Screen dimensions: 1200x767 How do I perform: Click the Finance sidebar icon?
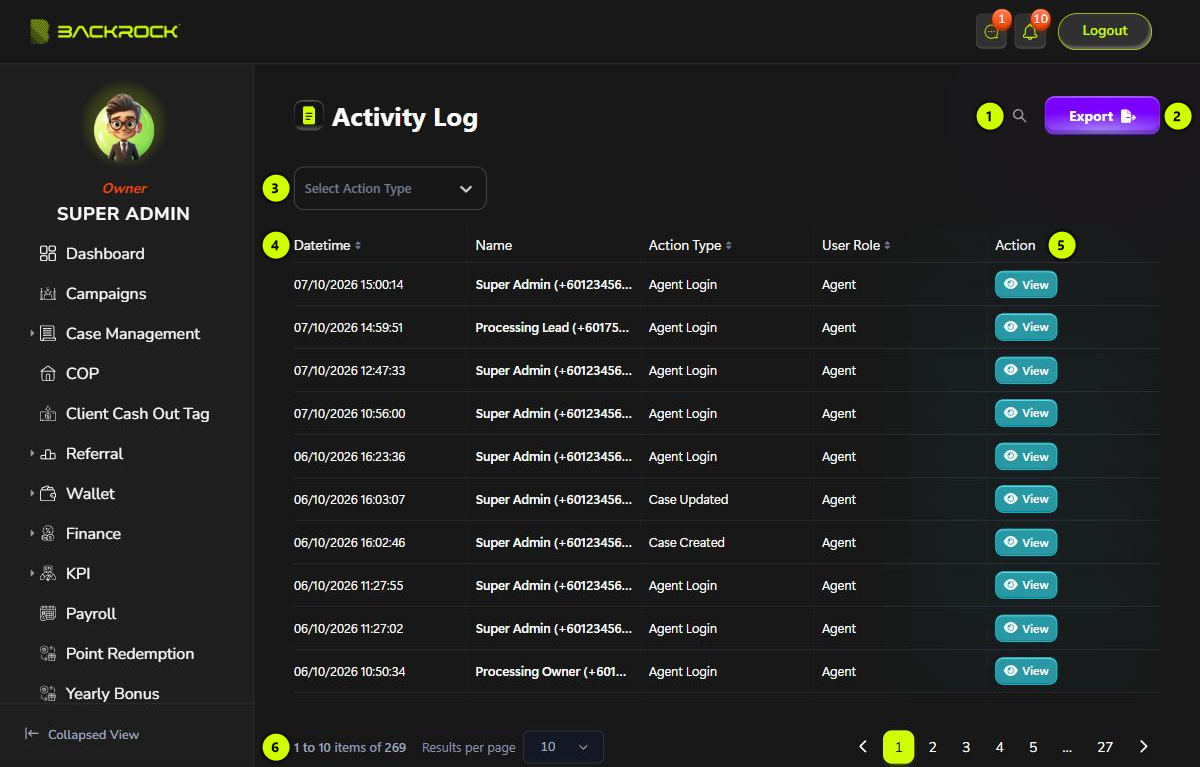point(48,534)
